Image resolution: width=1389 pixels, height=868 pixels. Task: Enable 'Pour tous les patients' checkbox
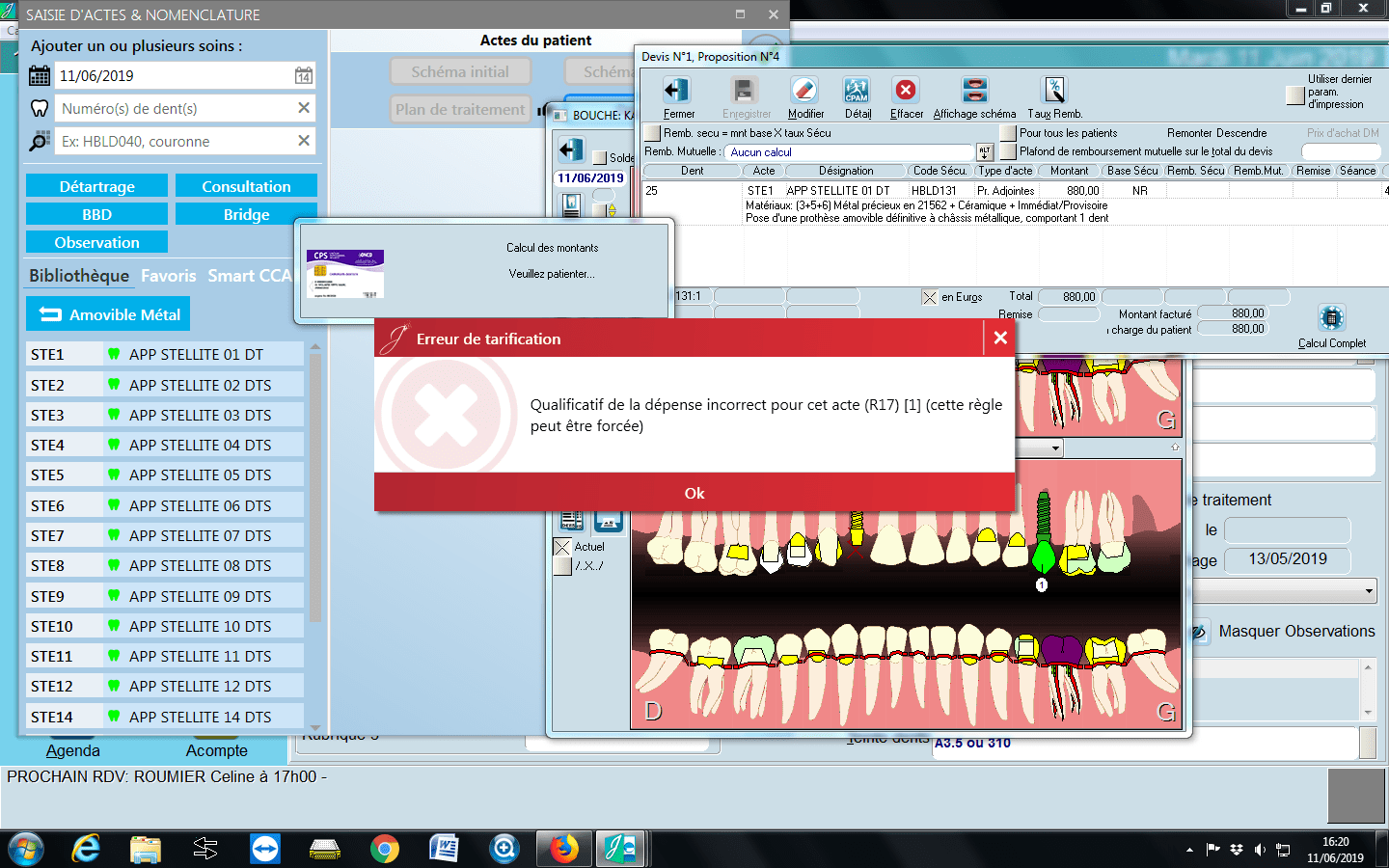[x=1008, y=133]
